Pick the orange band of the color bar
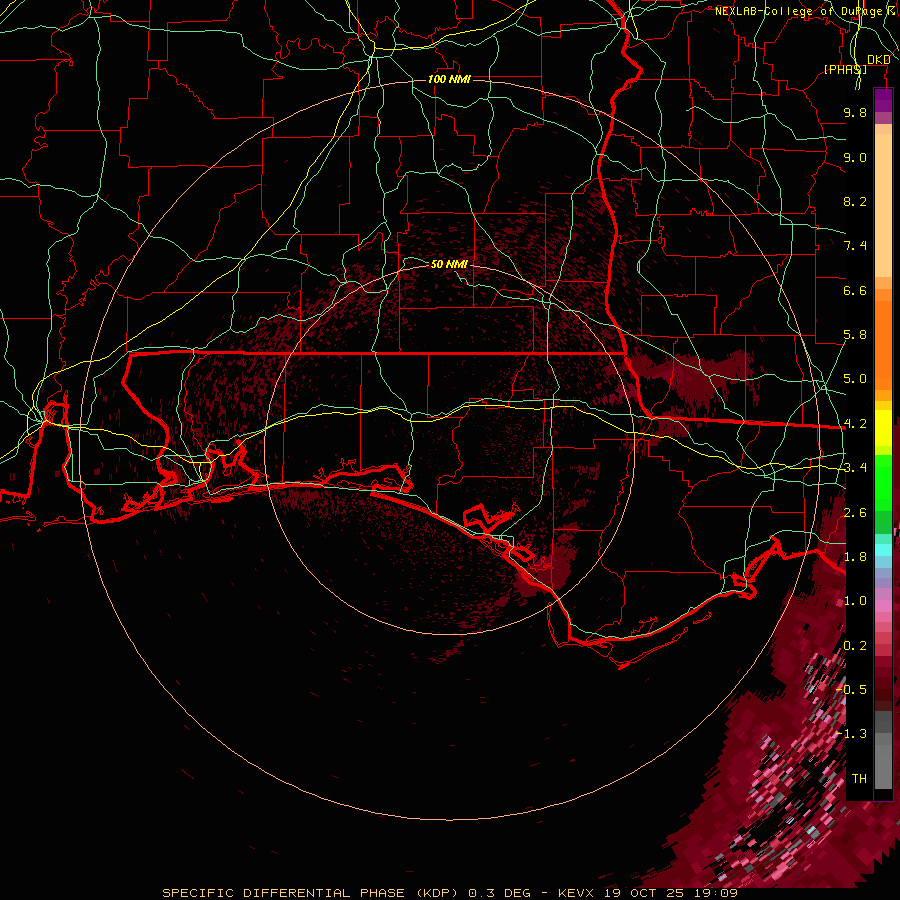Viewport: 900px width, 900px height. point(883,344)
